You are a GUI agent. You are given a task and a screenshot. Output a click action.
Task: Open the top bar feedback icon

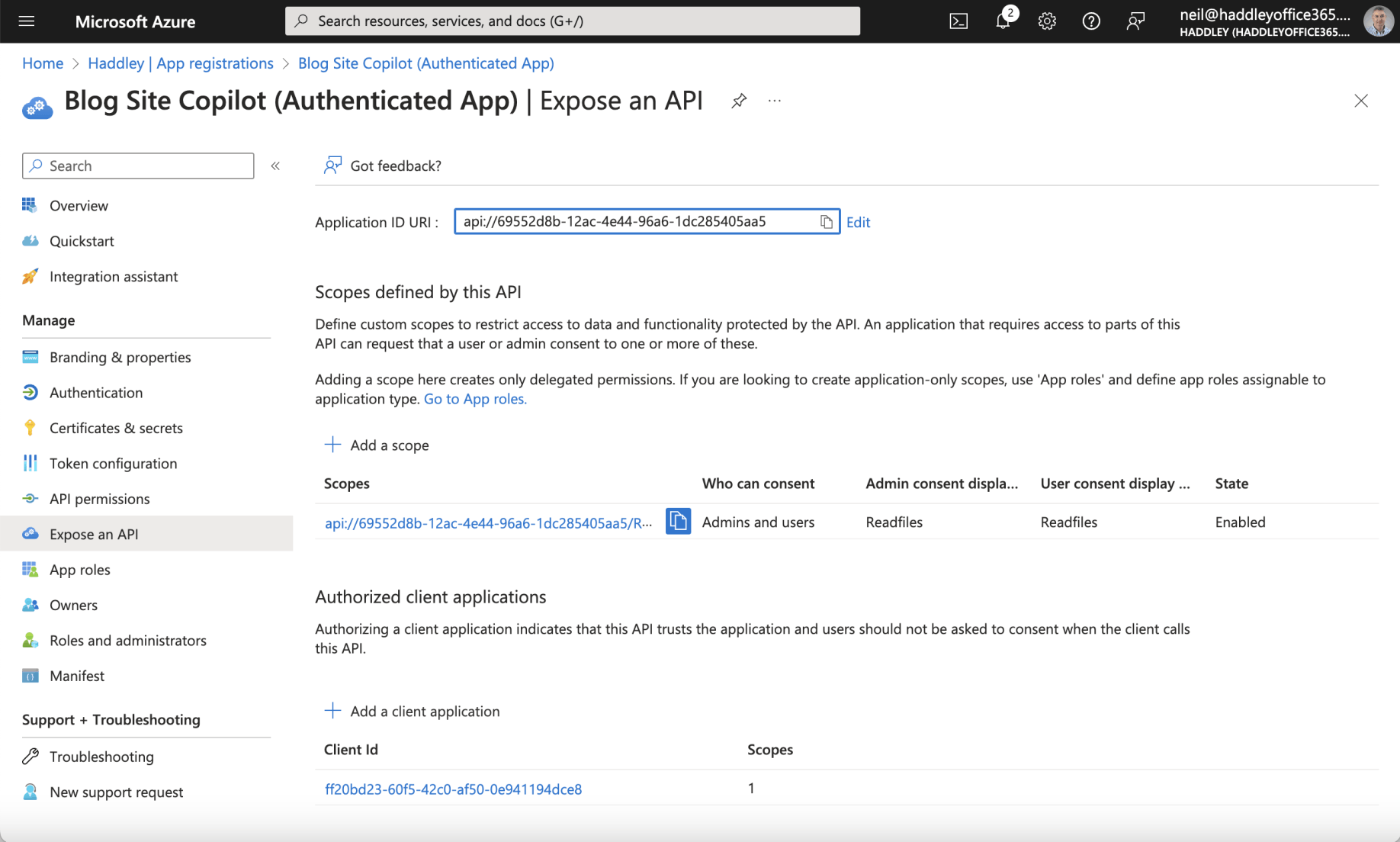pyautogui.click(x=1135, y=21)
